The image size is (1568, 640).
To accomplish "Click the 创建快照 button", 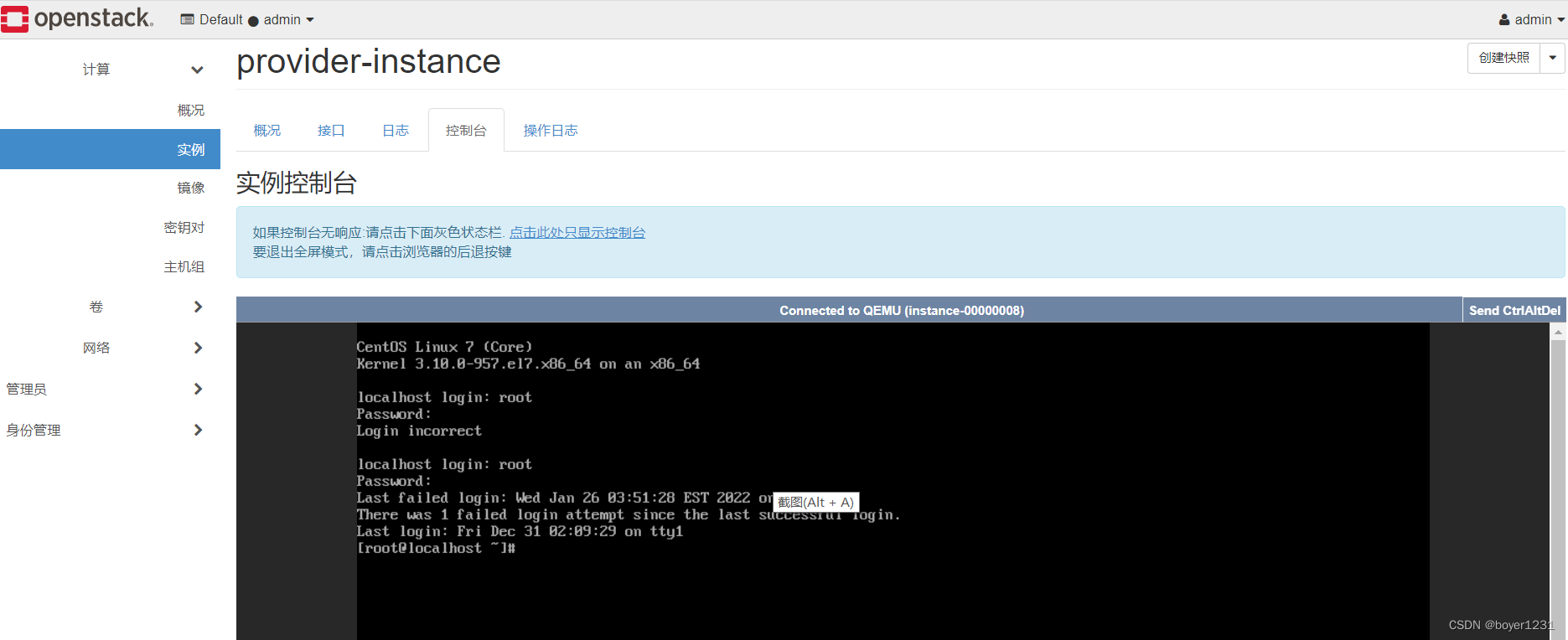I will pos(1503,58).
